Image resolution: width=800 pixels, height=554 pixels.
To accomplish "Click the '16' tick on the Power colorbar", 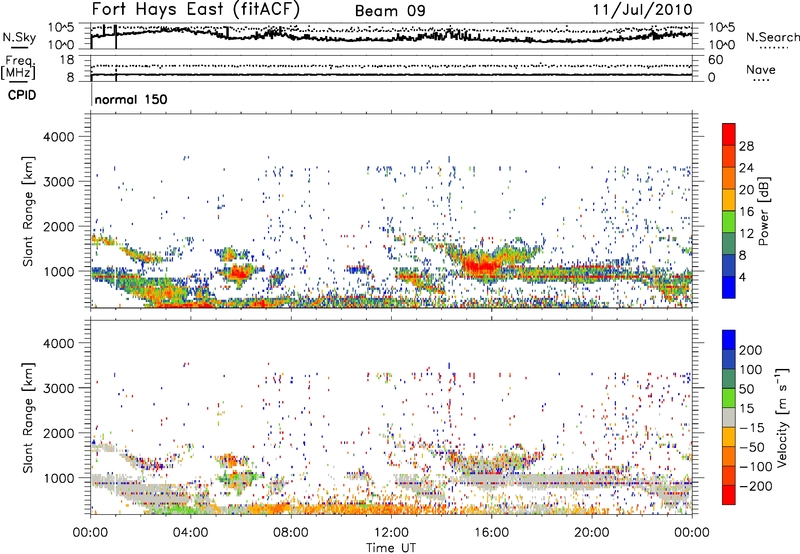I will tap(746, 212).
